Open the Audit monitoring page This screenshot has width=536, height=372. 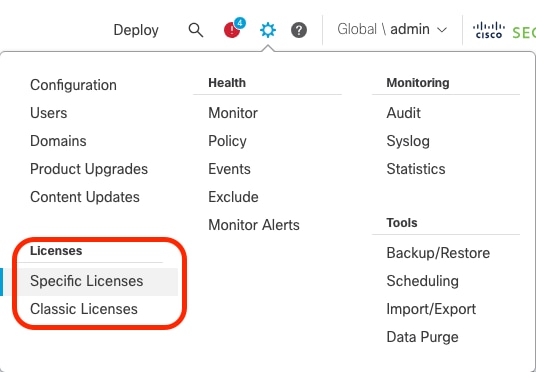[403, 113]
